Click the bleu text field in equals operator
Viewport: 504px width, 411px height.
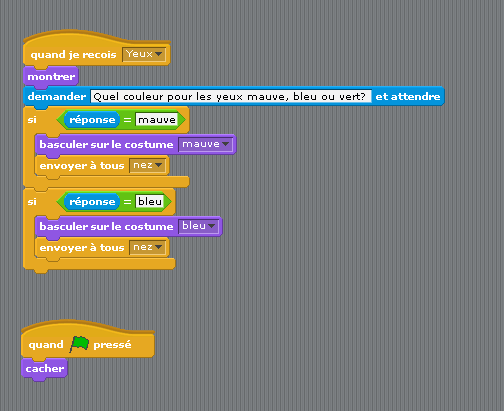150,202
